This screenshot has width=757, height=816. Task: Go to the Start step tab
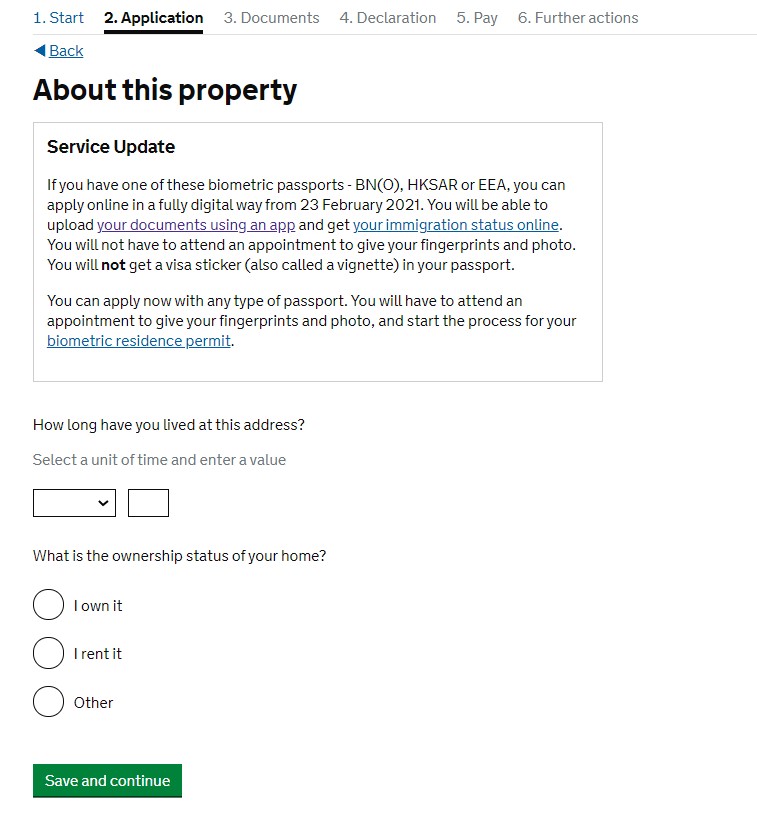(58, 18)
